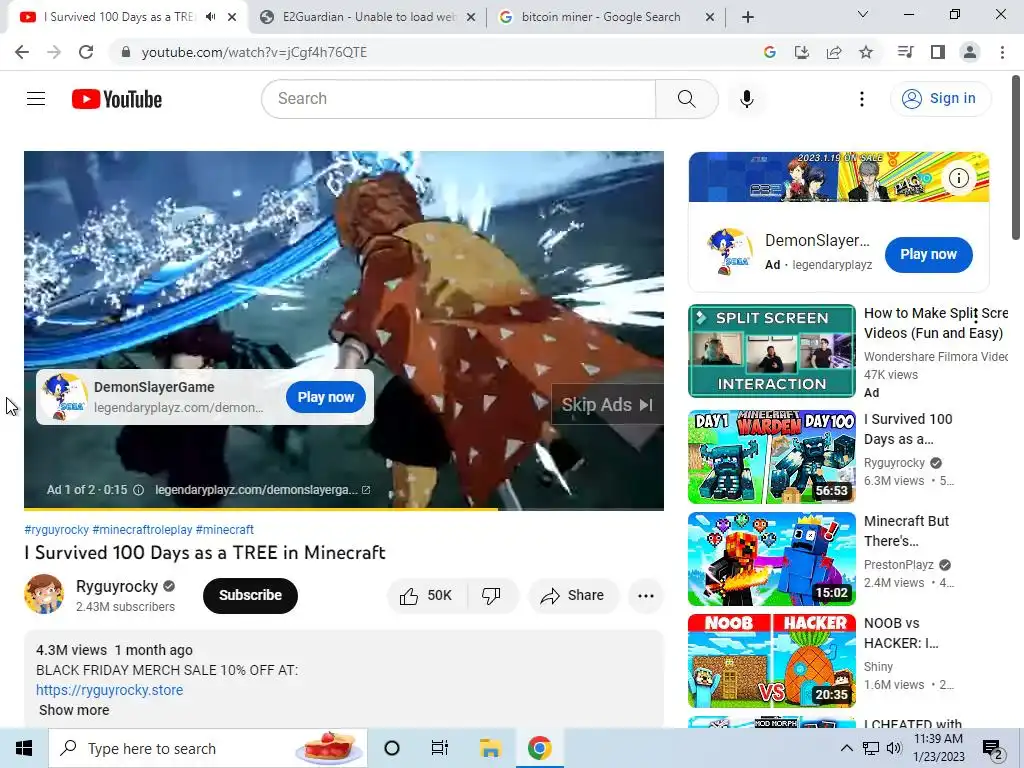This screenshot has height=768, width=1024.
Task: Click the Share button
Action: [573, 596]
